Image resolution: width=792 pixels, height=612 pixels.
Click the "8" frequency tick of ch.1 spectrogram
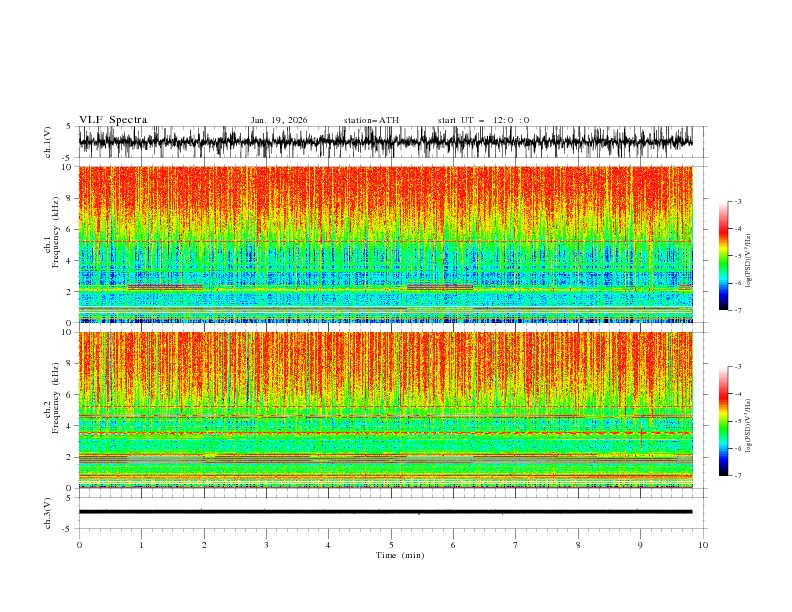click(x=69, y=198)
